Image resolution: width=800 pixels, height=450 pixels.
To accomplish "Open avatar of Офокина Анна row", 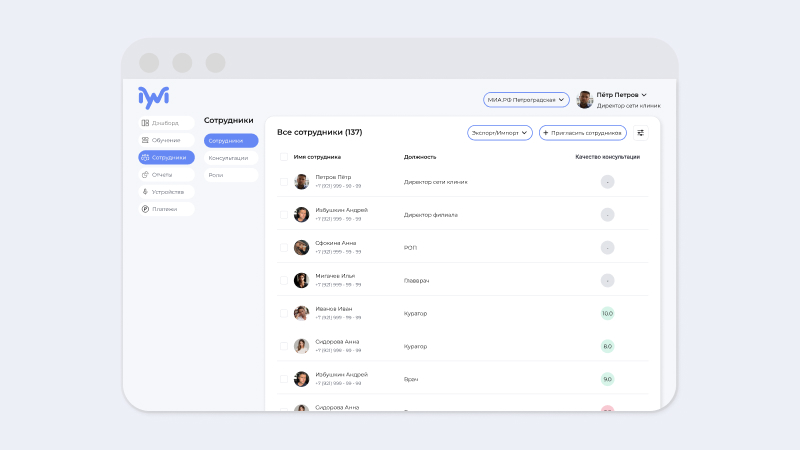I will coord(302,247).
